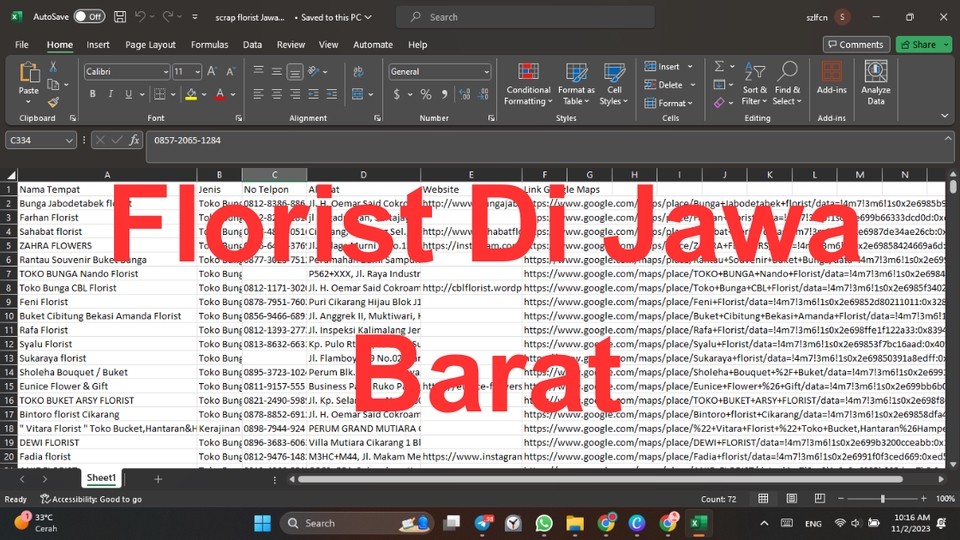Toggle top vertical alignment
The height and width of the screenshot is (540, 960).
tap(258, 71)
